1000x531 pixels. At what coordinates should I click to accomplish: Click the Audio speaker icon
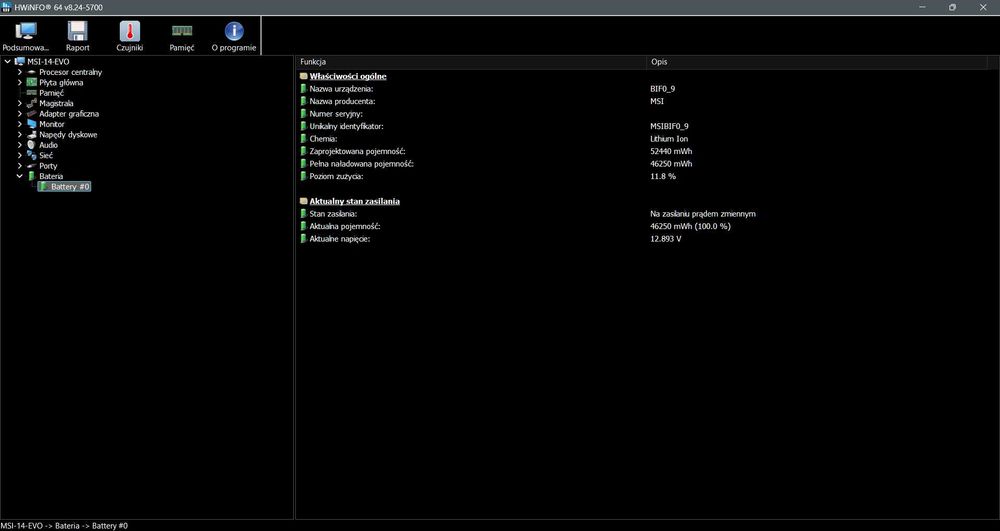tap(32, 145)
